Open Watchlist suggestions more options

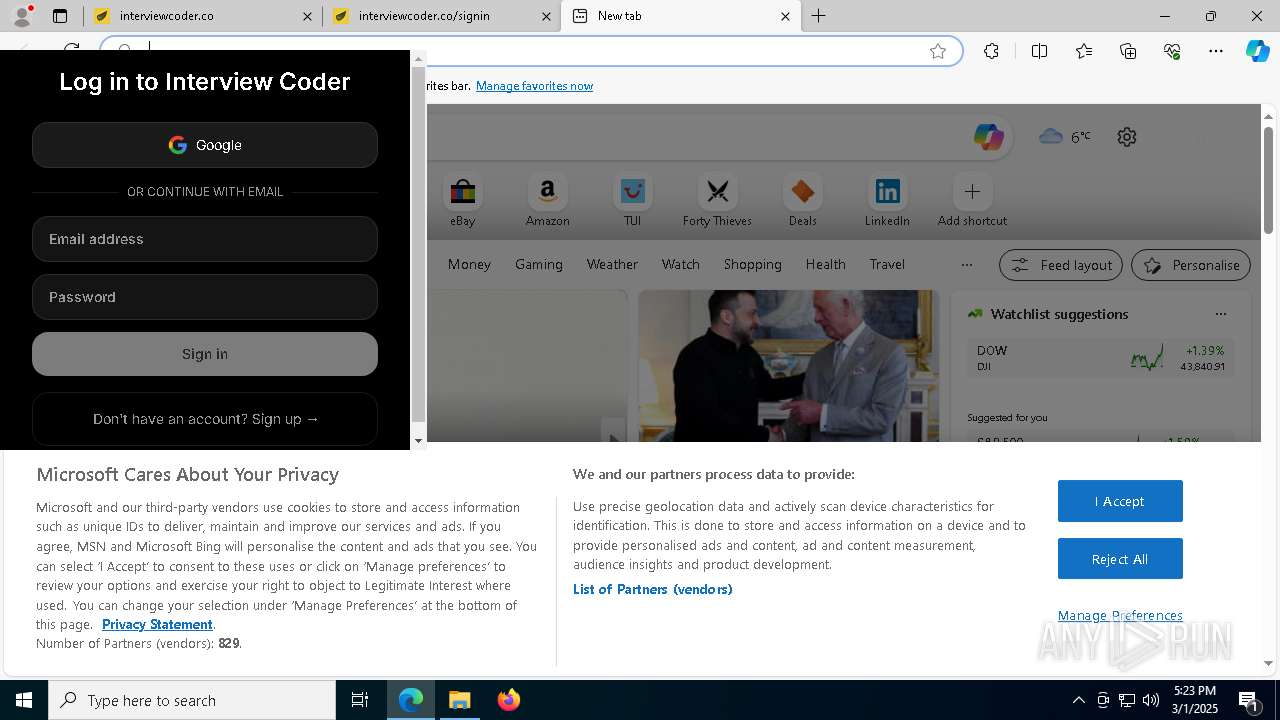pyautogui.click(x=1220, y=314)
